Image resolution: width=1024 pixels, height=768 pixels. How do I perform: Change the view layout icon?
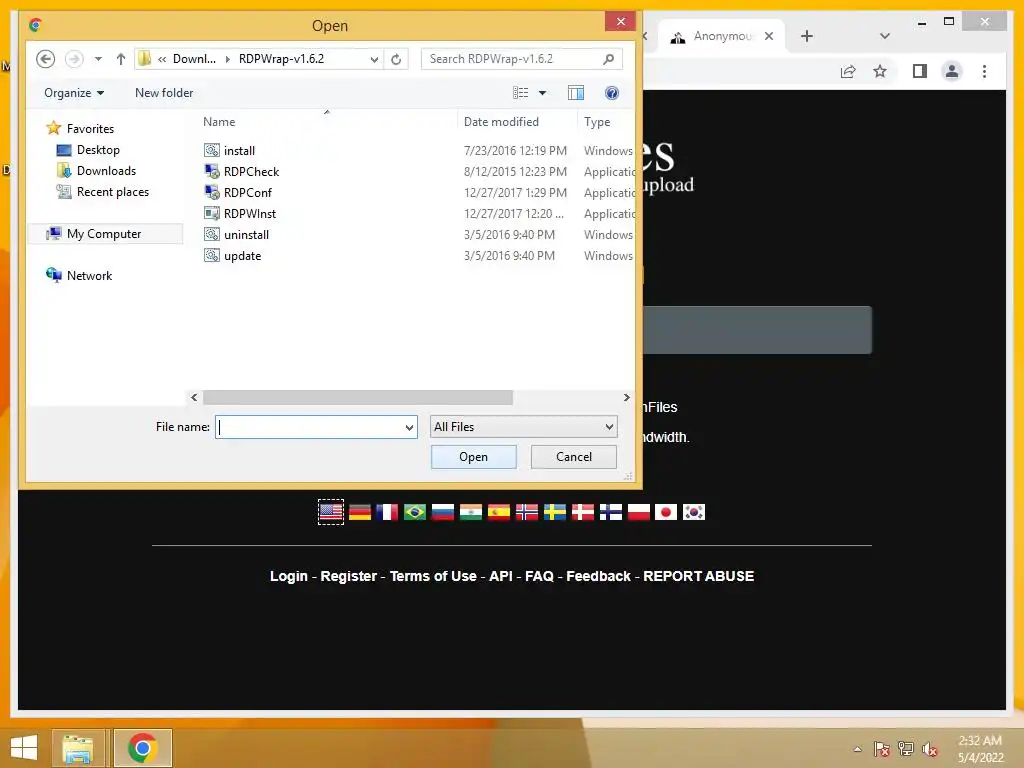pos(520,93)
